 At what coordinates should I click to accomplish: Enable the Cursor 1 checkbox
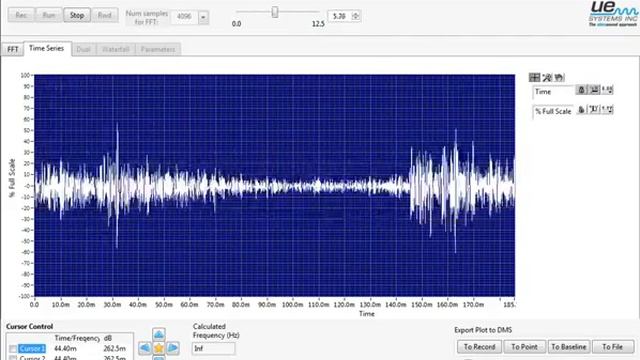[x=13, y=349]
